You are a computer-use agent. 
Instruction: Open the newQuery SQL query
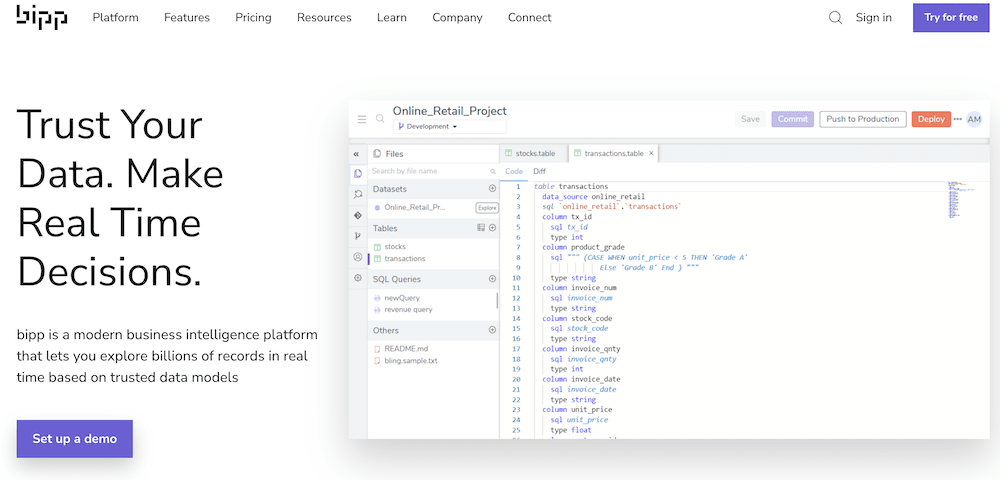click(x=402, y=298)
